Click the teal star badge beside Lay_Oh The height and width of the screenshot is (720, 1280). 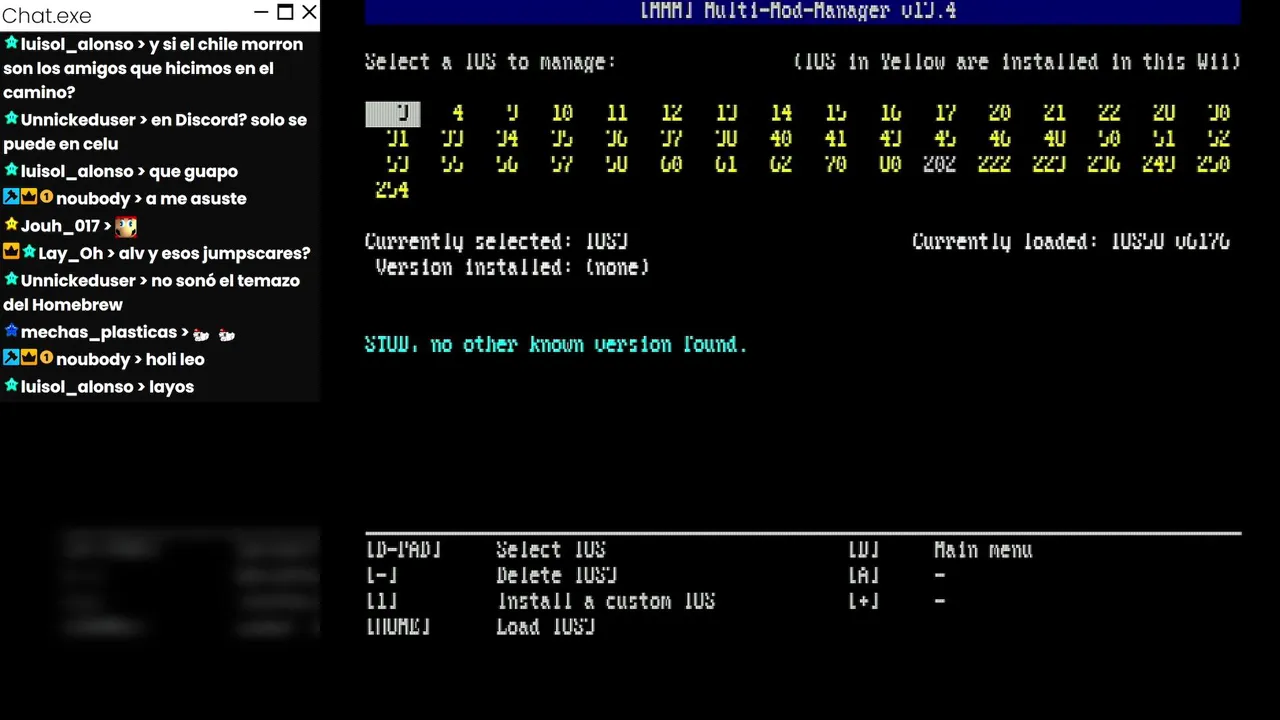point(29,252)
